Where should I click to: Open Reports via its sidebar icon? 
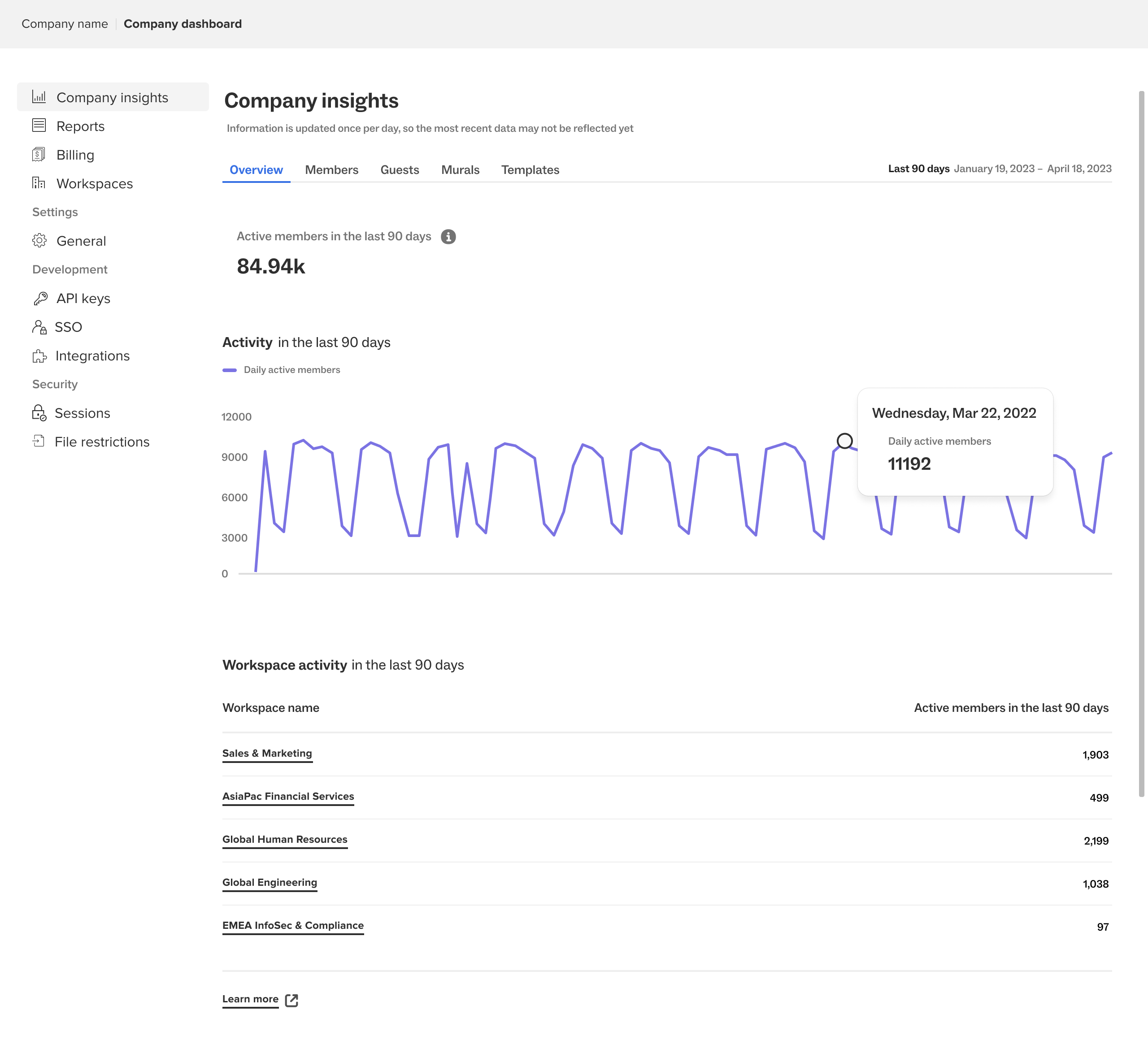[x=39, y=125]
